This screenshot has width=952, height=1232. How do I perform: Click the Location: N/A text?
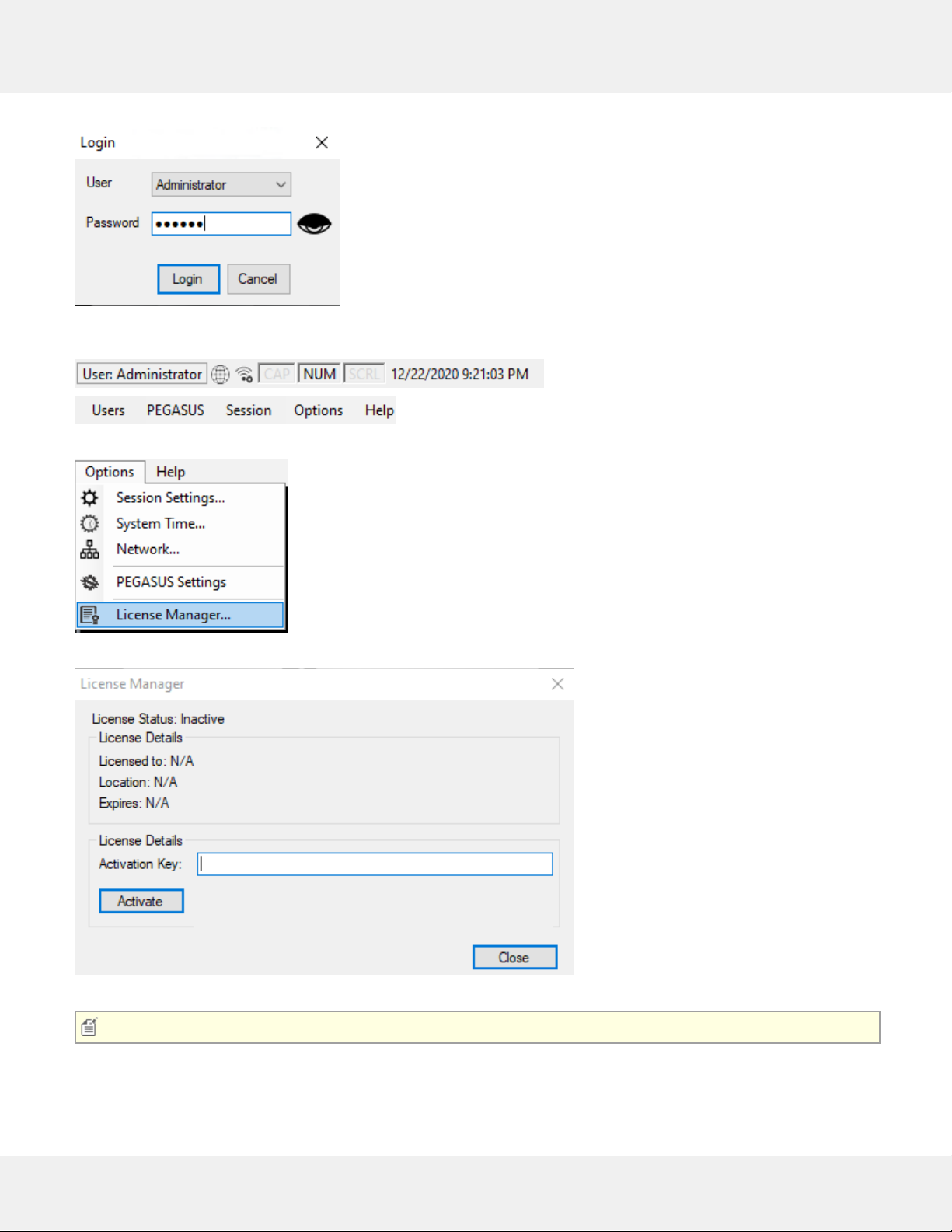point(138,782)
